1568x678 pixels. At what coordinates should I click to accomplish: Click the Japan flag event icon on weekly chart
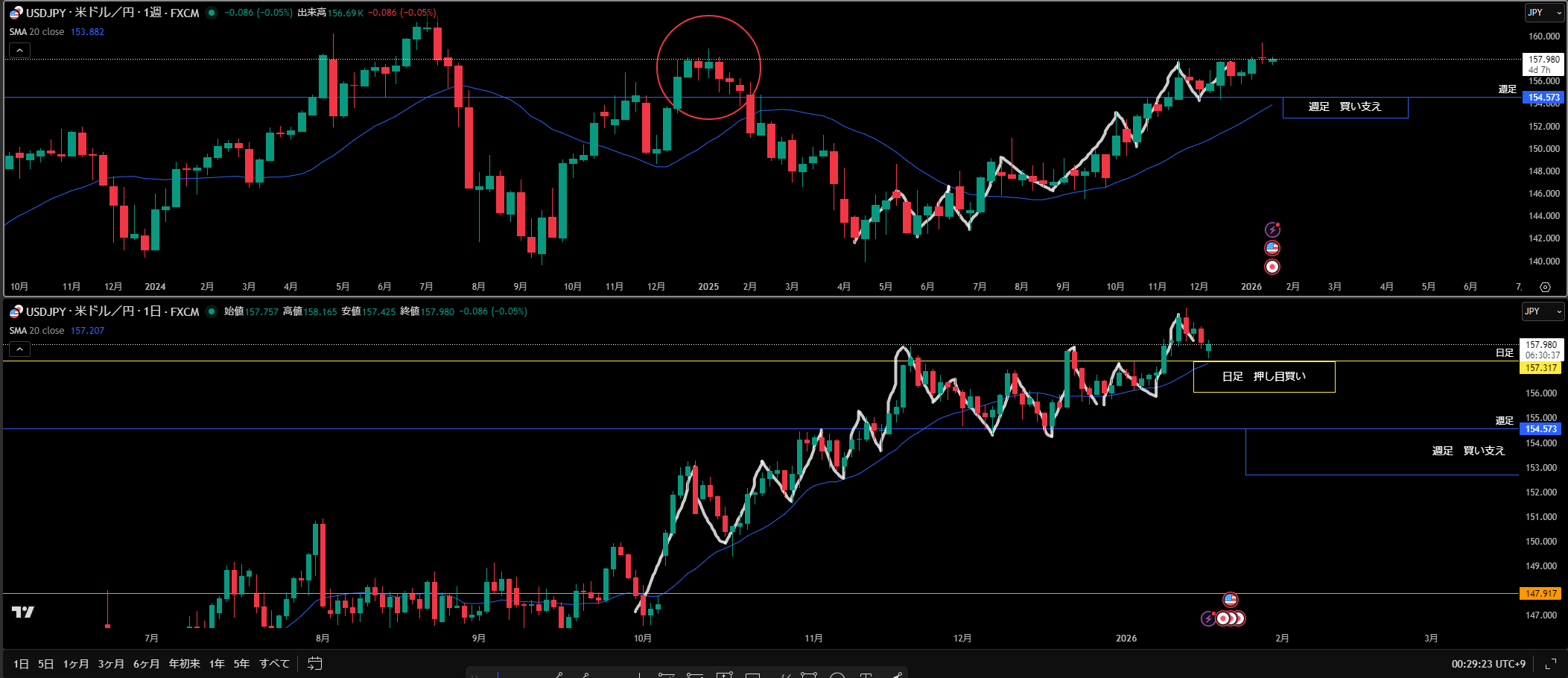coord(1272,267)
